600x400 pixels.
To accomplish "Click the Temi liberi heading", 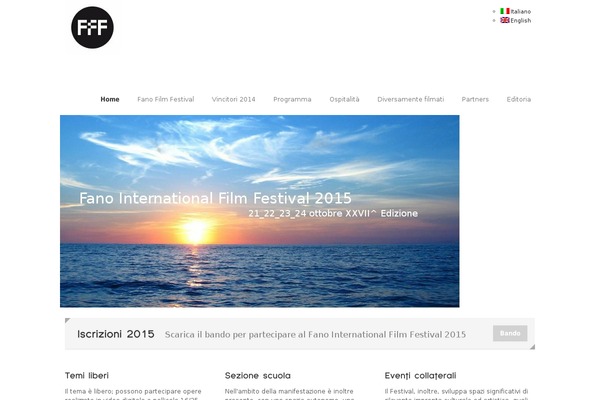I will pyautogui.click(x=87, y=376).
